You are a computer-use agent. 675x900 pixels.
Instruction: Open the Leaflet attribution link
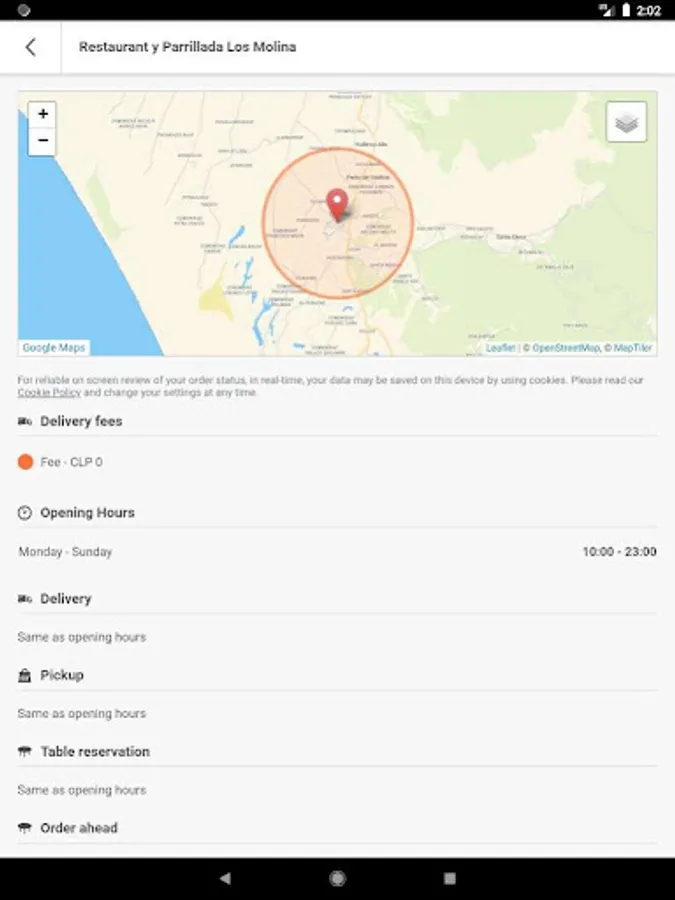tap(500, 348)
